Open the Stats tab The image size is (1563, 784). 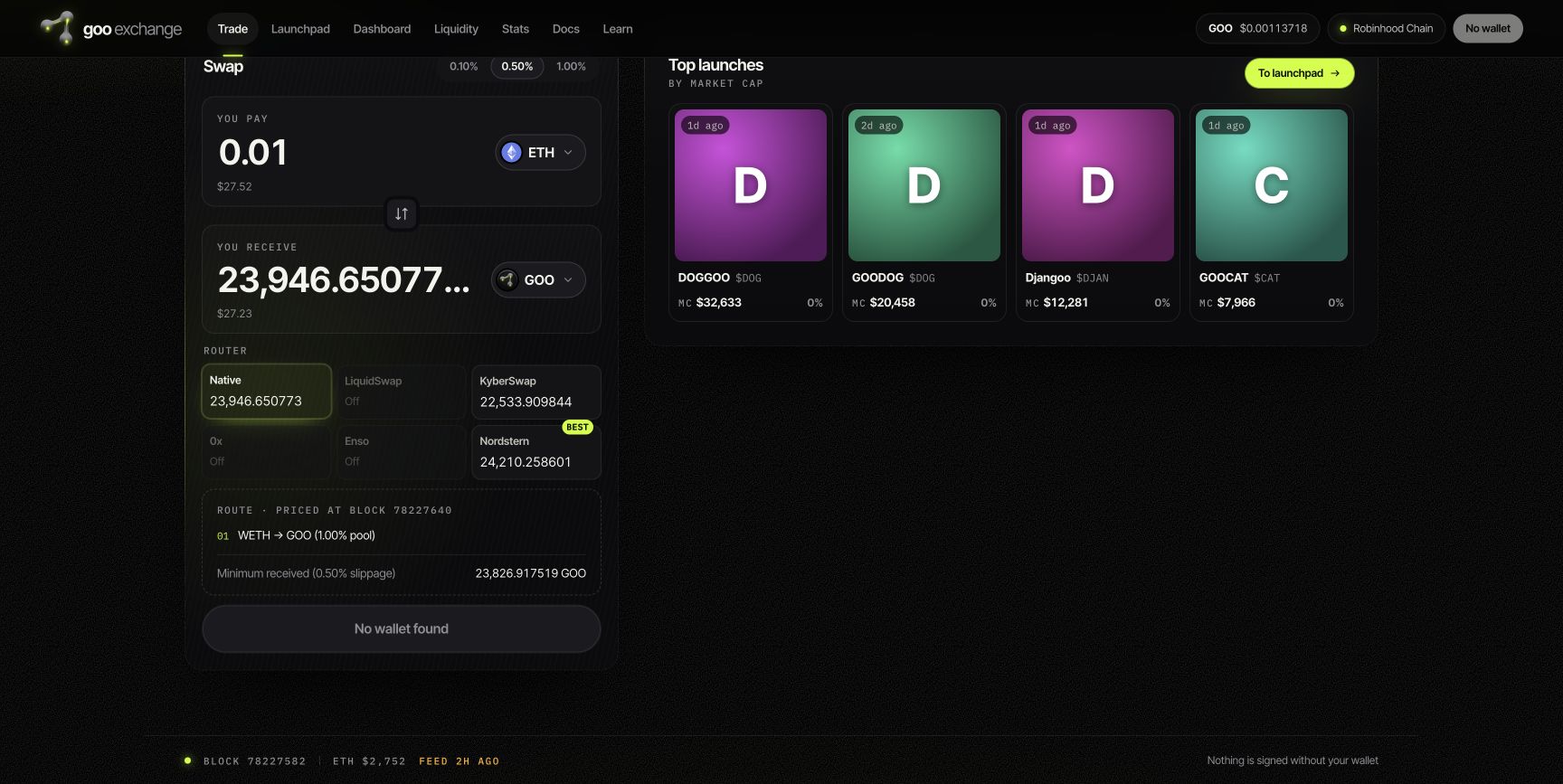pyautogui.click(x=516, y=29)
